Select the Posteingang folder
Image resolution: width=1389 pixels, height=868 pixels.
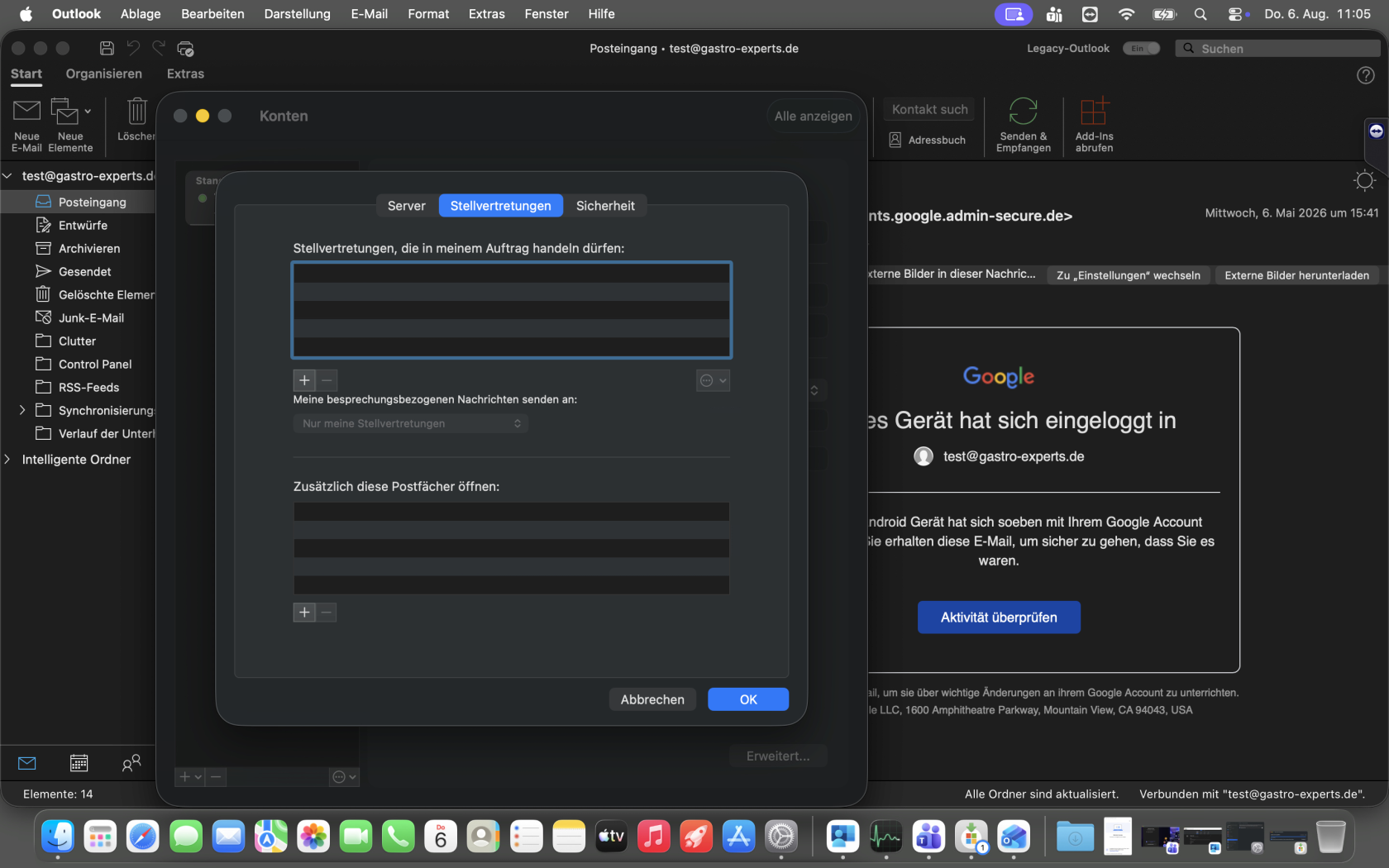(79, 202)
